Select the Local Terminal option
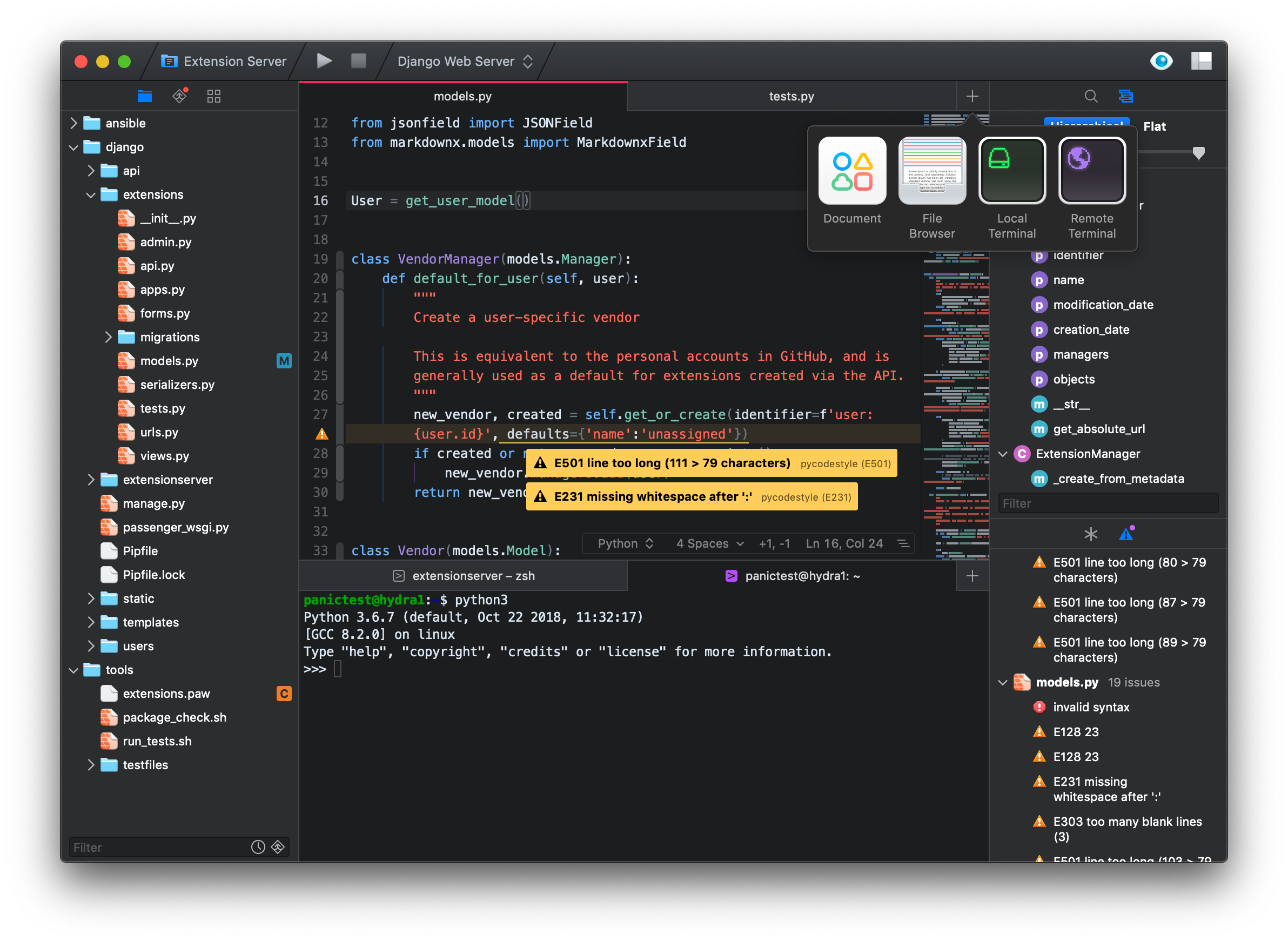 click(1011, 171)
